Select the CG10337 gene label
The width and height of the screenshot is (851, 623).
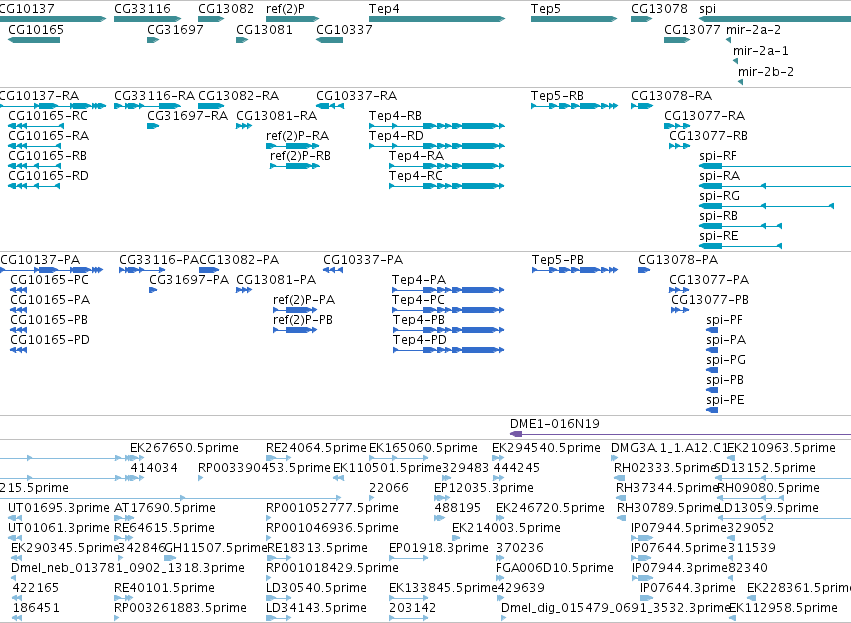point(344,29)
